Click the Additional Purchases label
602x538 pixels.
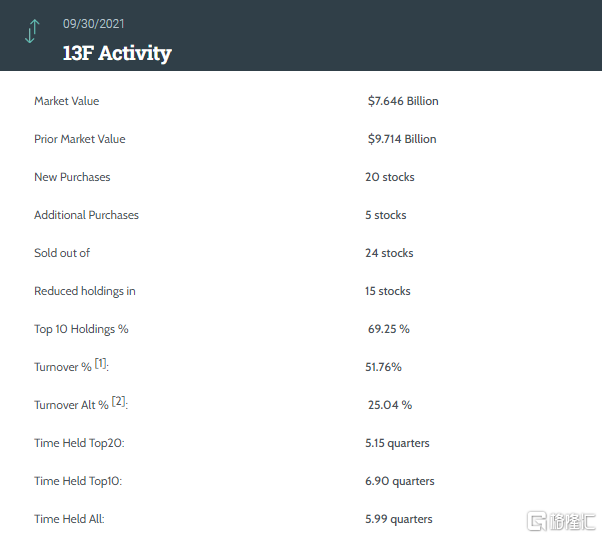(86, 215)
